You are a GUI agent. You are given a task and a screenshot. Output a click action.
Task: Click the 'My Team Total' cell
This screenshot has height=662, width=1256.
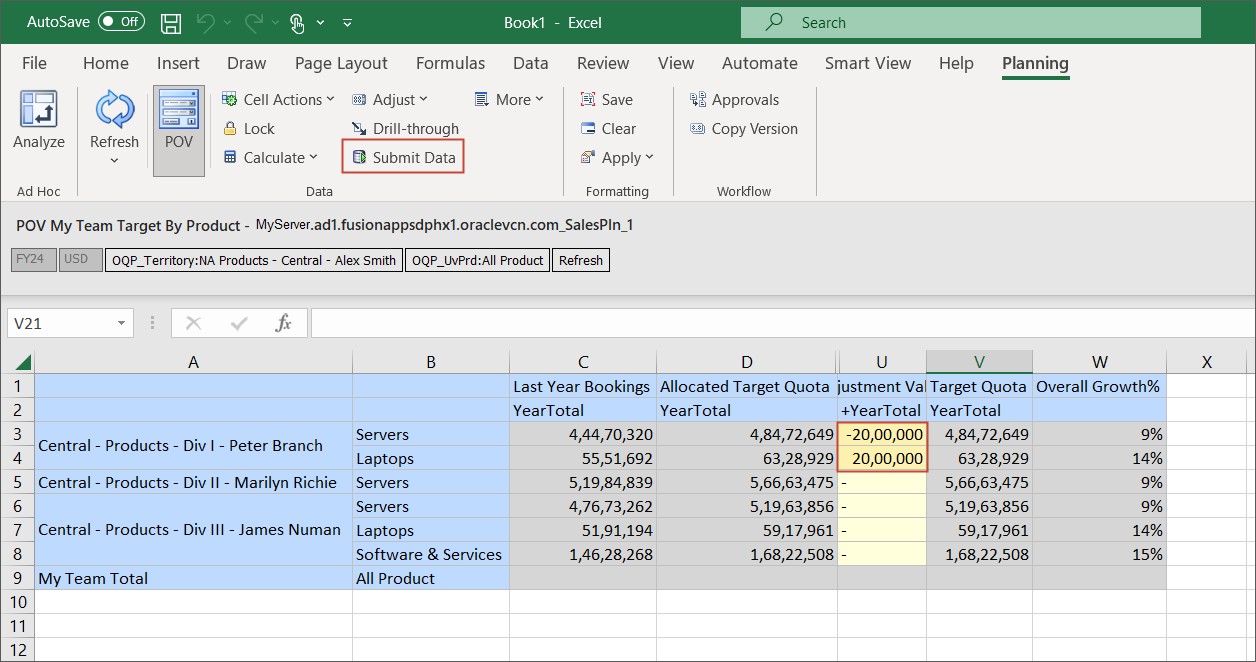coord(194,578)
